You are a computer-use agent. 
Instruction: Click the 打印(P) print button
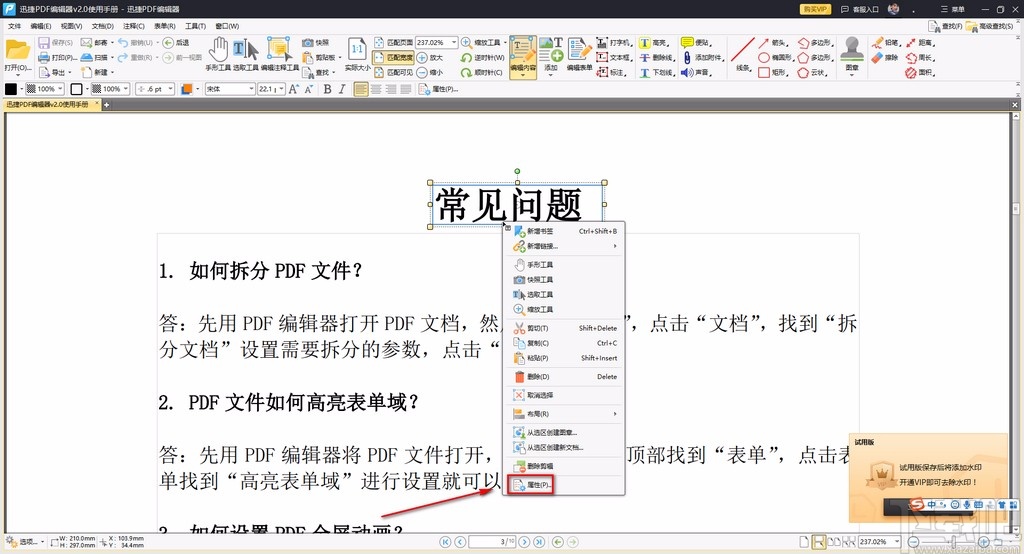(56, 57)
